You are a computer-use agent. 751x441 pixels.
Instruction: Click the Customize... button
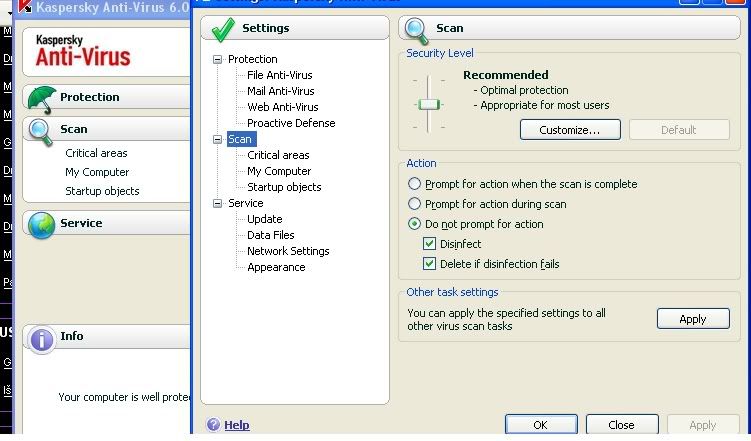570,130
